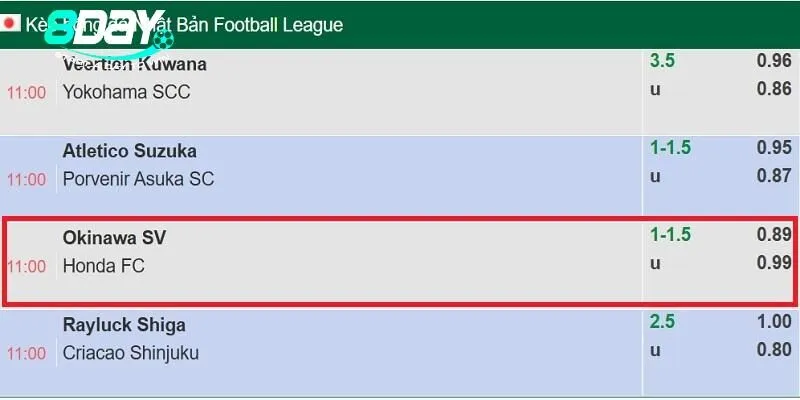Select Honda FC team name

click(x=104, y=266)
